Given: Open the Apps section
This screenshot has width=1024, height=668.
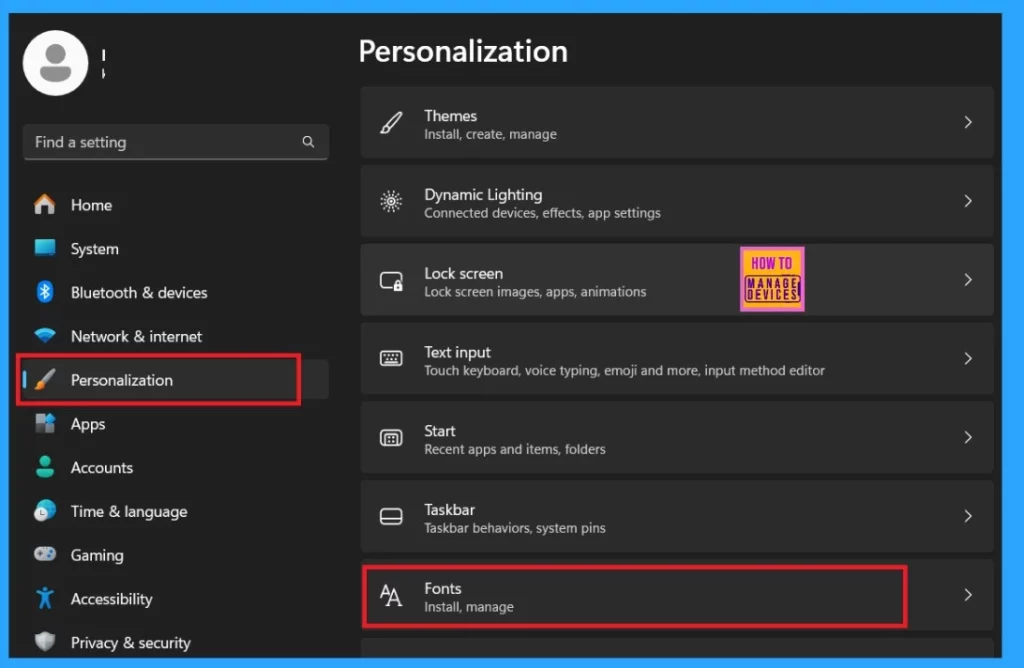Looking at the screenshot, I should (x=175, y=423).
